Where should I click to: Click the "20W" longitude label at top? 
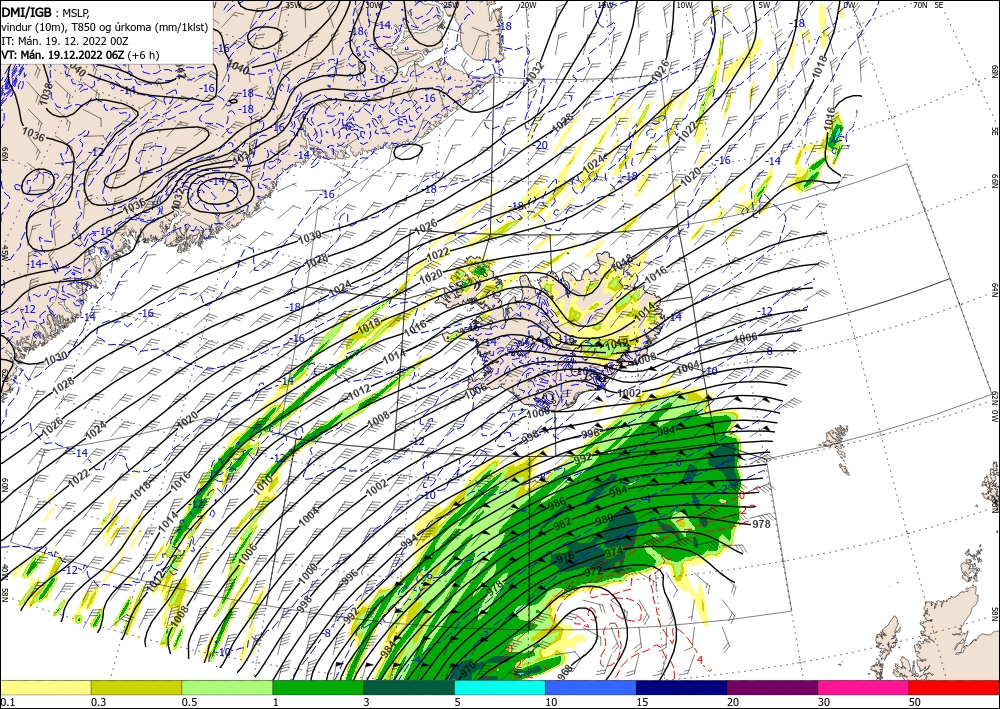click(x=527, y=5)
